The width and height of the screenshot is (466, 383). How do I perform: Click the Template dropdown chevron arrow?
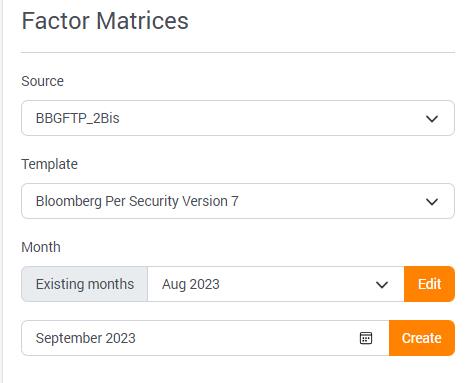pos(432,202)
